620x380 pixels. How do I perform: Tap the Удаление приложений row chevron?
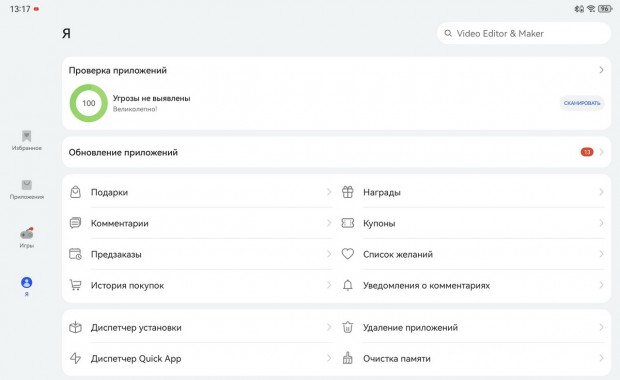601,327
